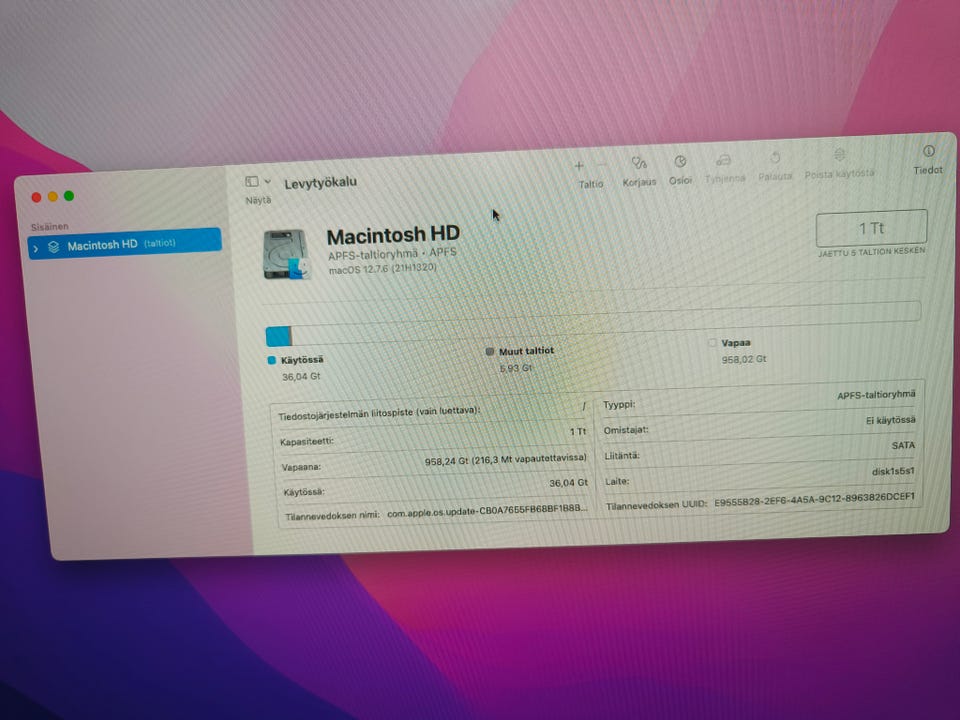Open the Osioi partition tool
The height and width of the screenshot is (720, 960).
coord(680,162)
